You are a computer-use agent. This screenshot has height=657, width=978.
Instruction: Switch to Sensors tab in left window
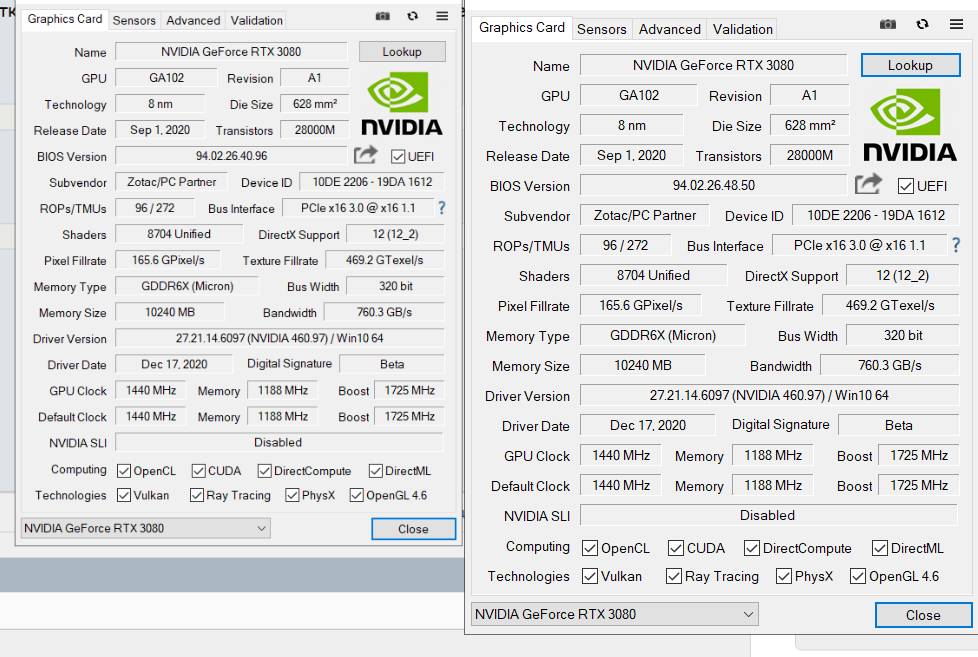click(134, 21)
